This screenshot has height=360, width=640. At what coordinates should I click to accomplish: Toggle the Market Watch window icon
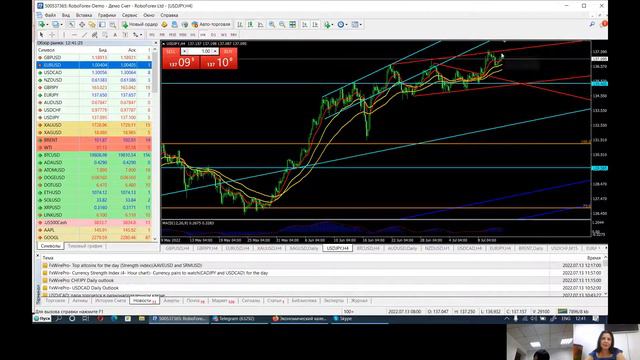coord(71,24)
